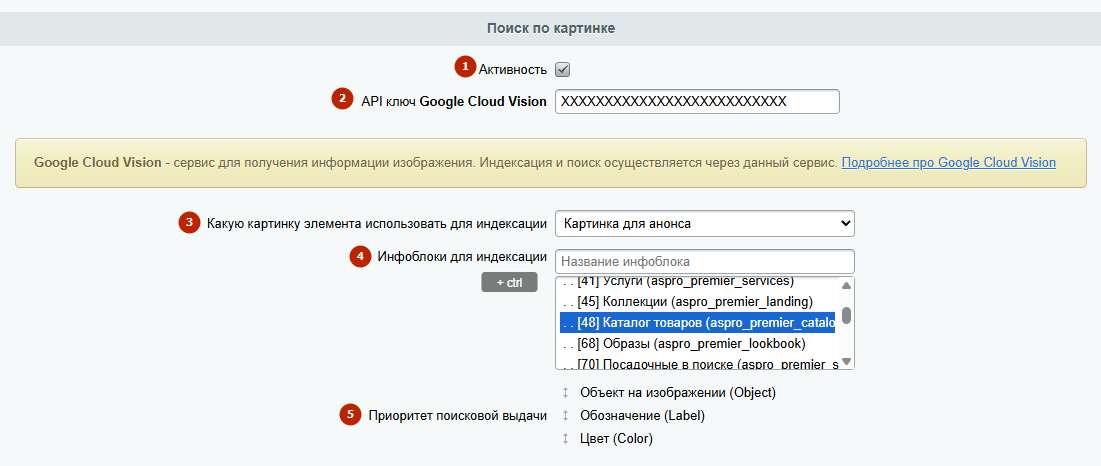The height and width of the screenshot is (466, 1101).
Task: Open the Картинка для анонса dropdown
Action: [x=704, y=222]
